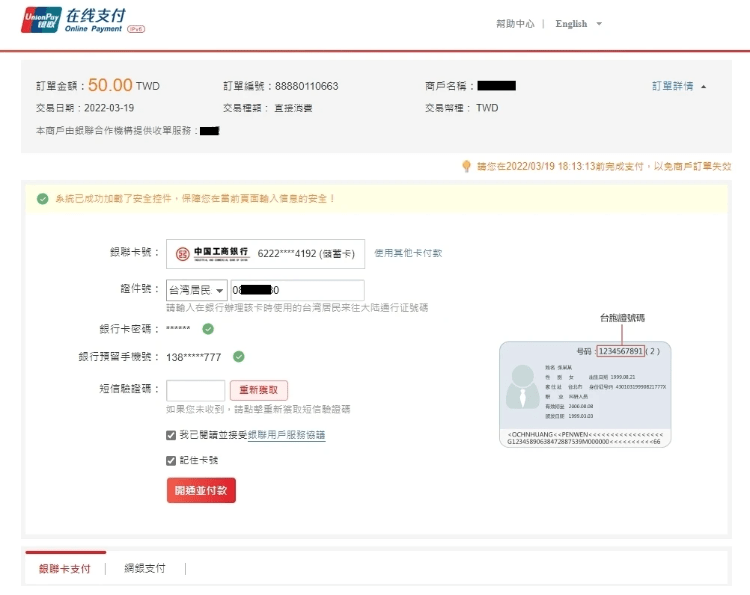Click the masked phone number 138*****777
This screenshot has height=595, width=750.
click(x=194, y=357)
